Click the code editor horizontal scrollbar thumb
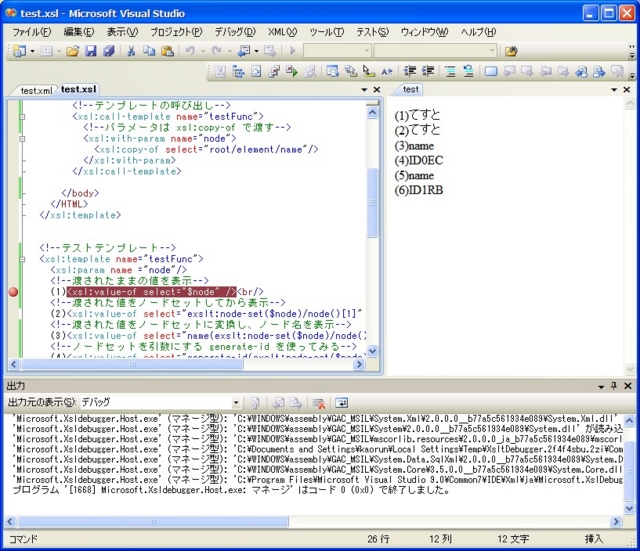 click(133, 364)
